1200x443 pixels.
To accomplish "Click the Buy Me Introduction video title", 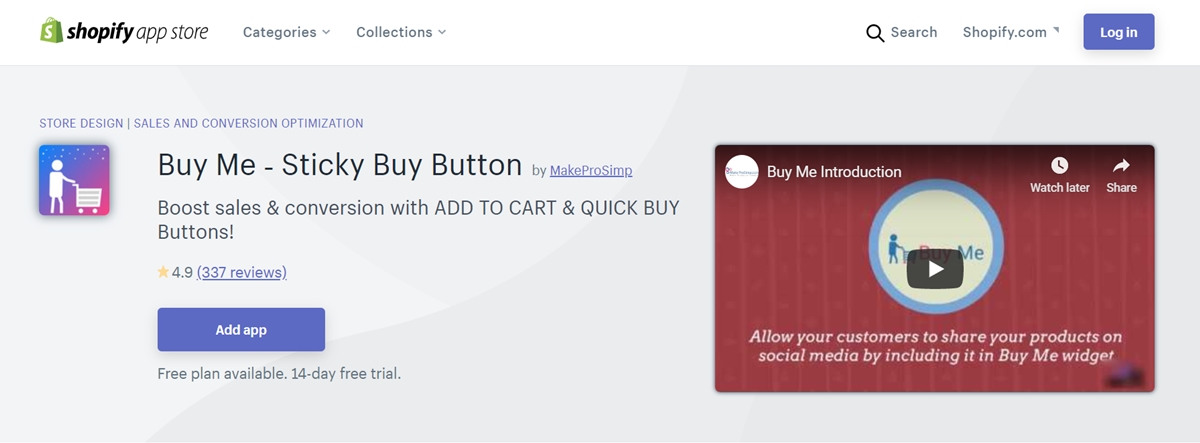I will pos(834,172).
